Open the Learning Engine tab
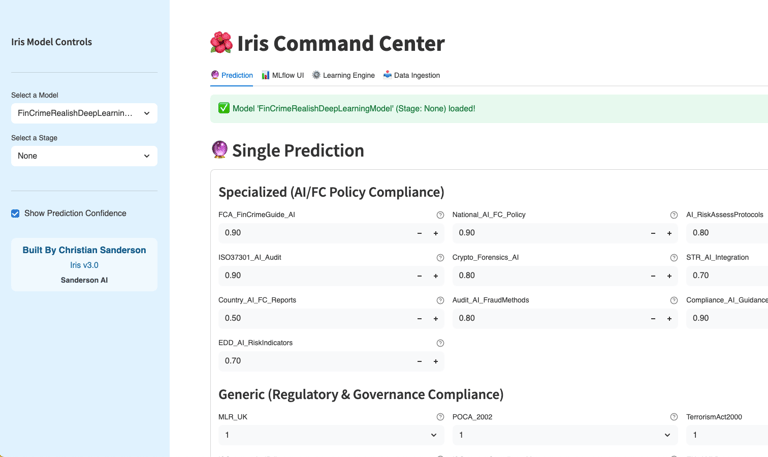The width and height of the screenshot is (768, 457). coord(344,75)
